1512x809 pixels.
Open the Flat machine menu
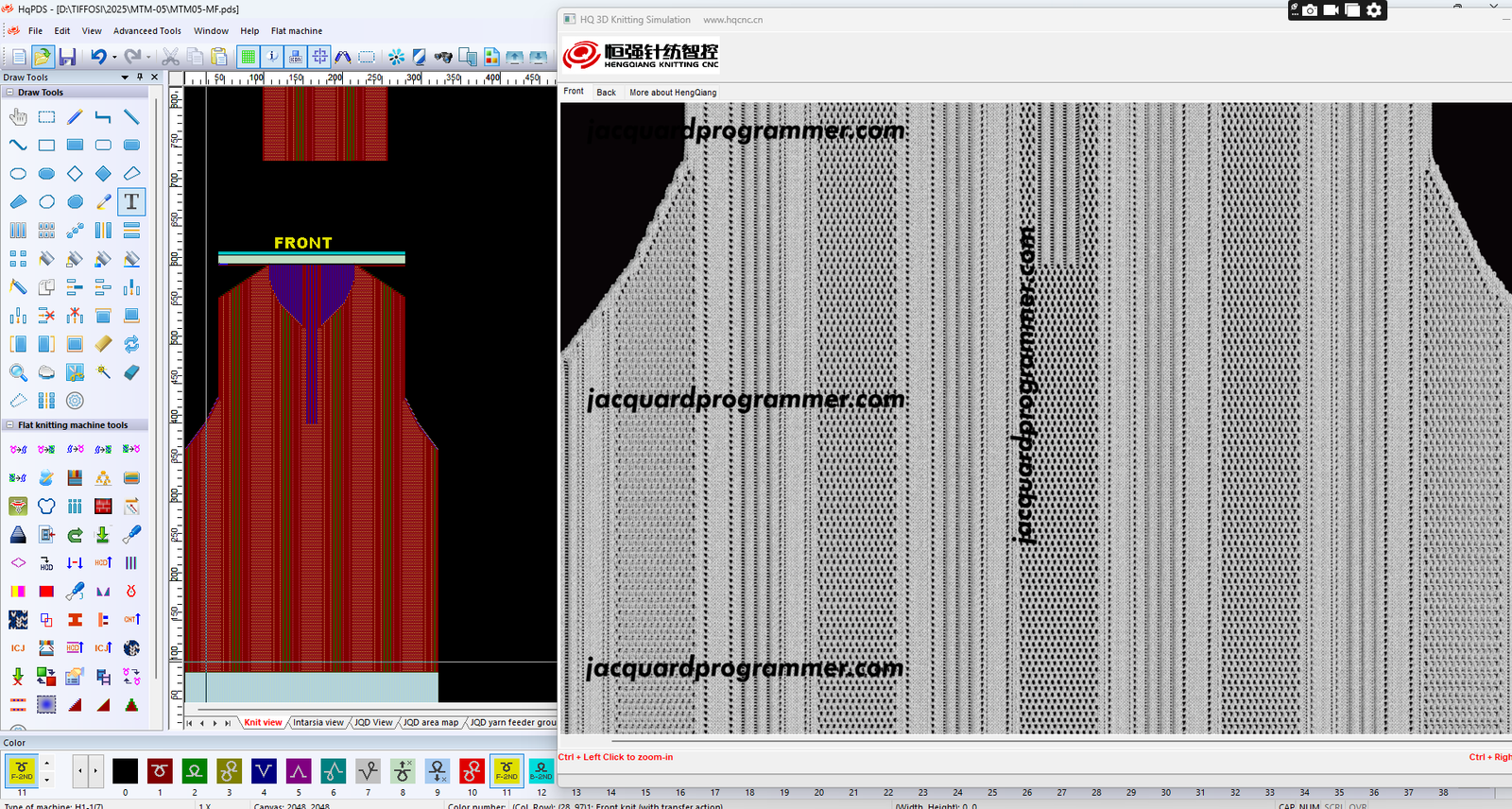click(296, 31)
